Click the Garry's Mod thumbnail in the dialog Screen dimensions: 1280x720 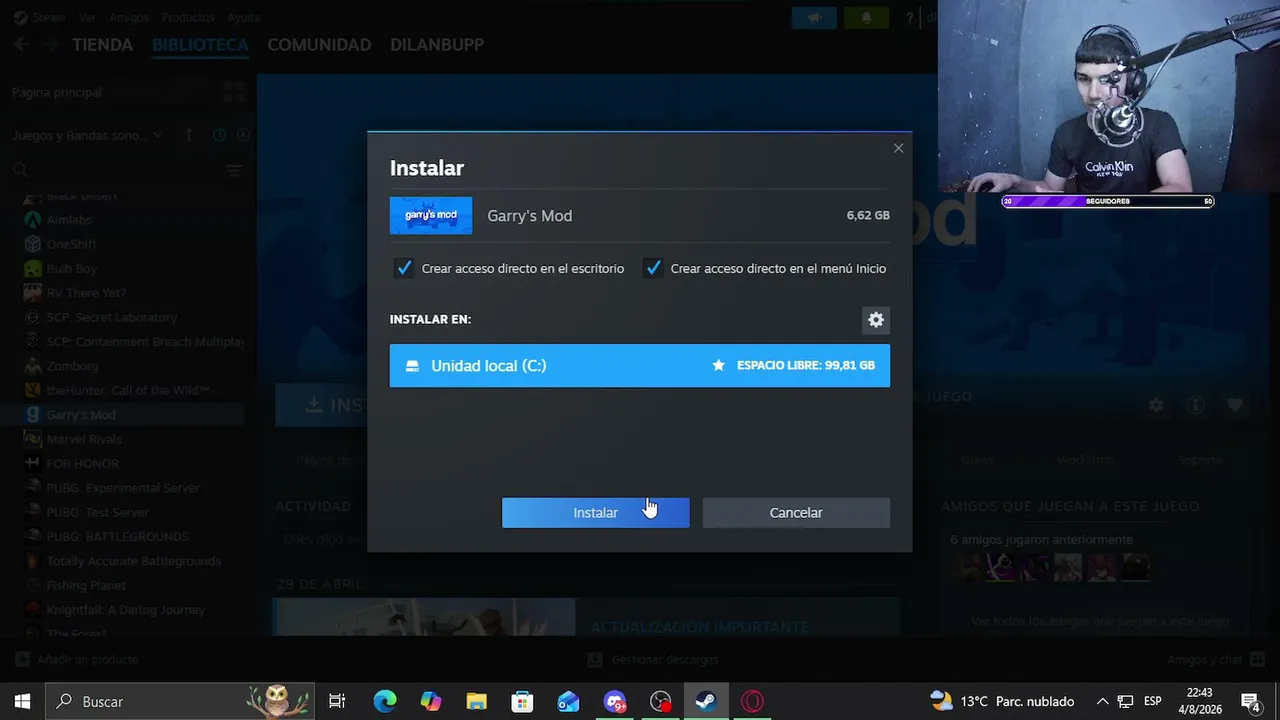pos(431,215)
